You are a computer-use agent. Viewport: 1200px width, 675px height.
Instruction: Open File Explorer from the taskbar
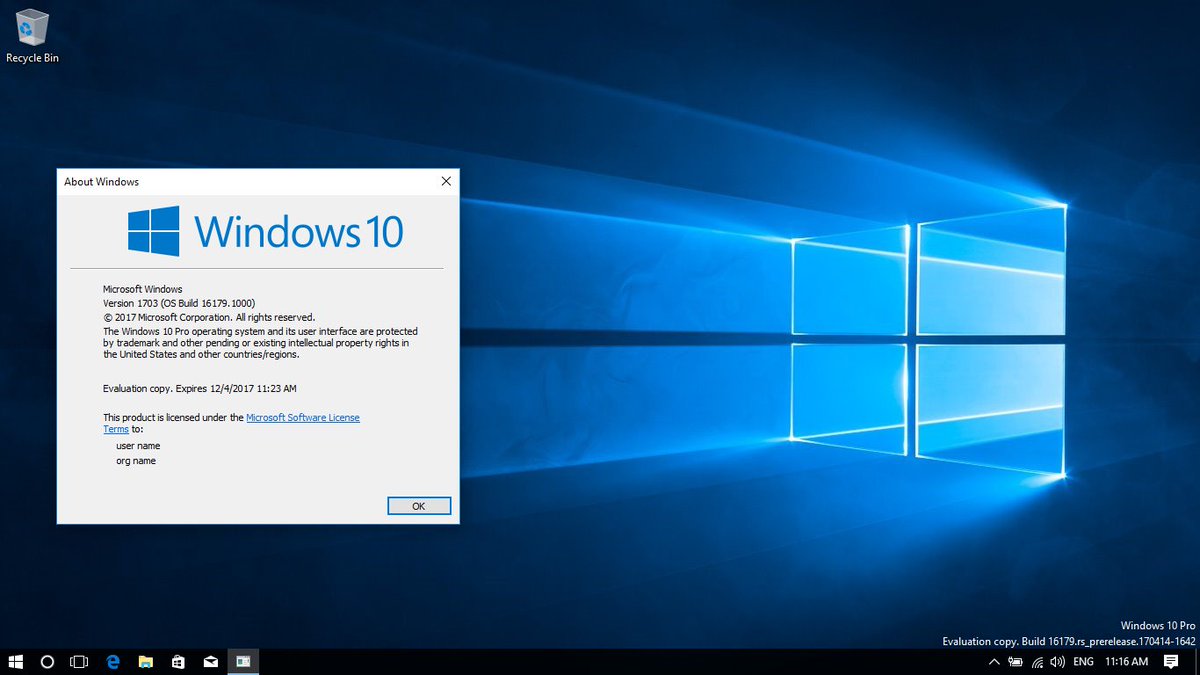(x=146, y=662)
